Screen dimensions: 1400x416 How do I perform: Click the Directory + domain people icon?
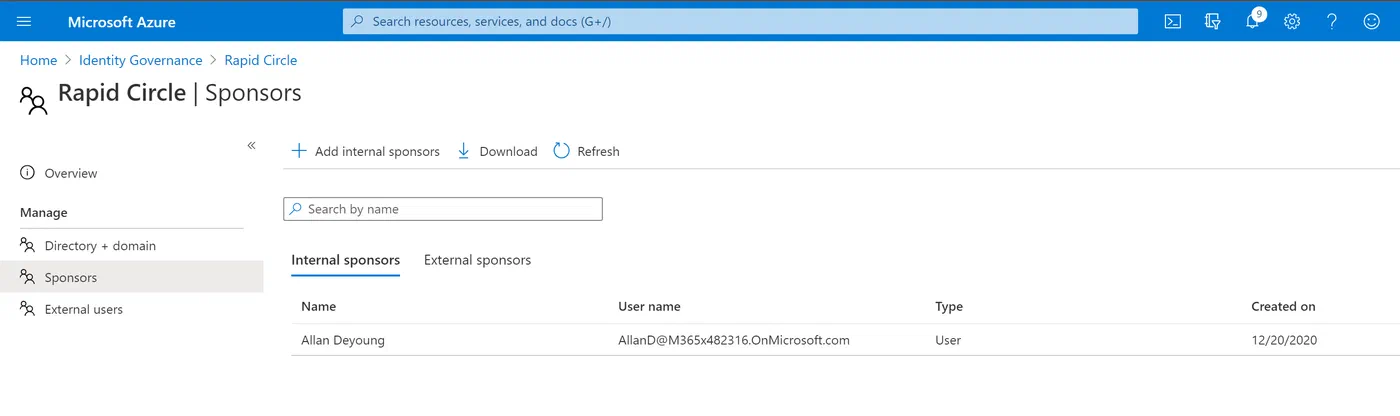point(28,245)
